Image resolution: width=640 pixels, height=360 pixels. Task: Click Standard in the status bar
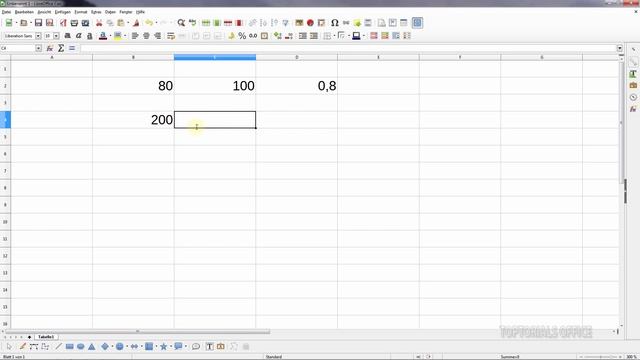274,357
